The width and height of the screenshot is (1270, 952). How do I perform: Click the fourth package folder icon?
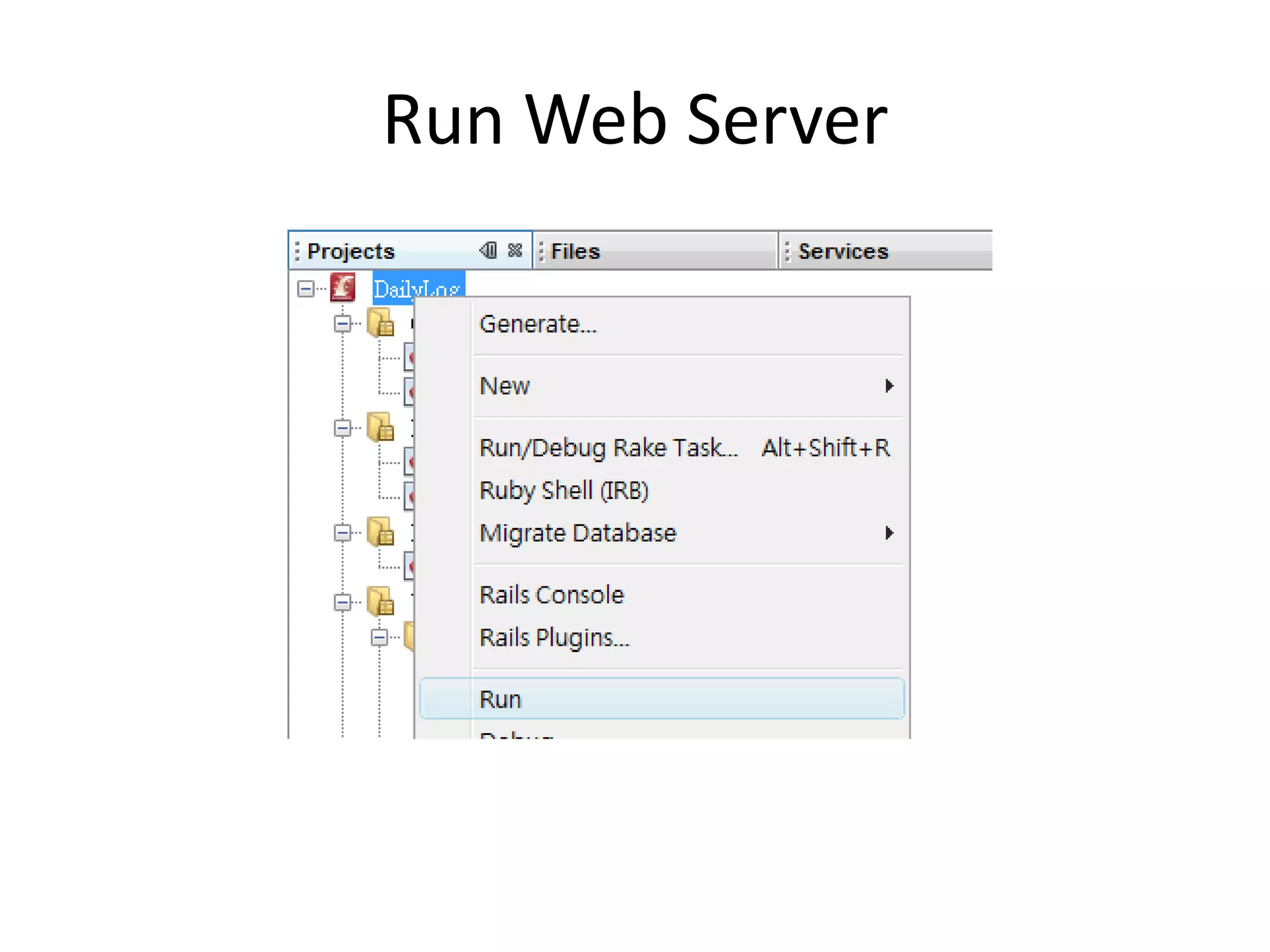[x=380, y=601]
